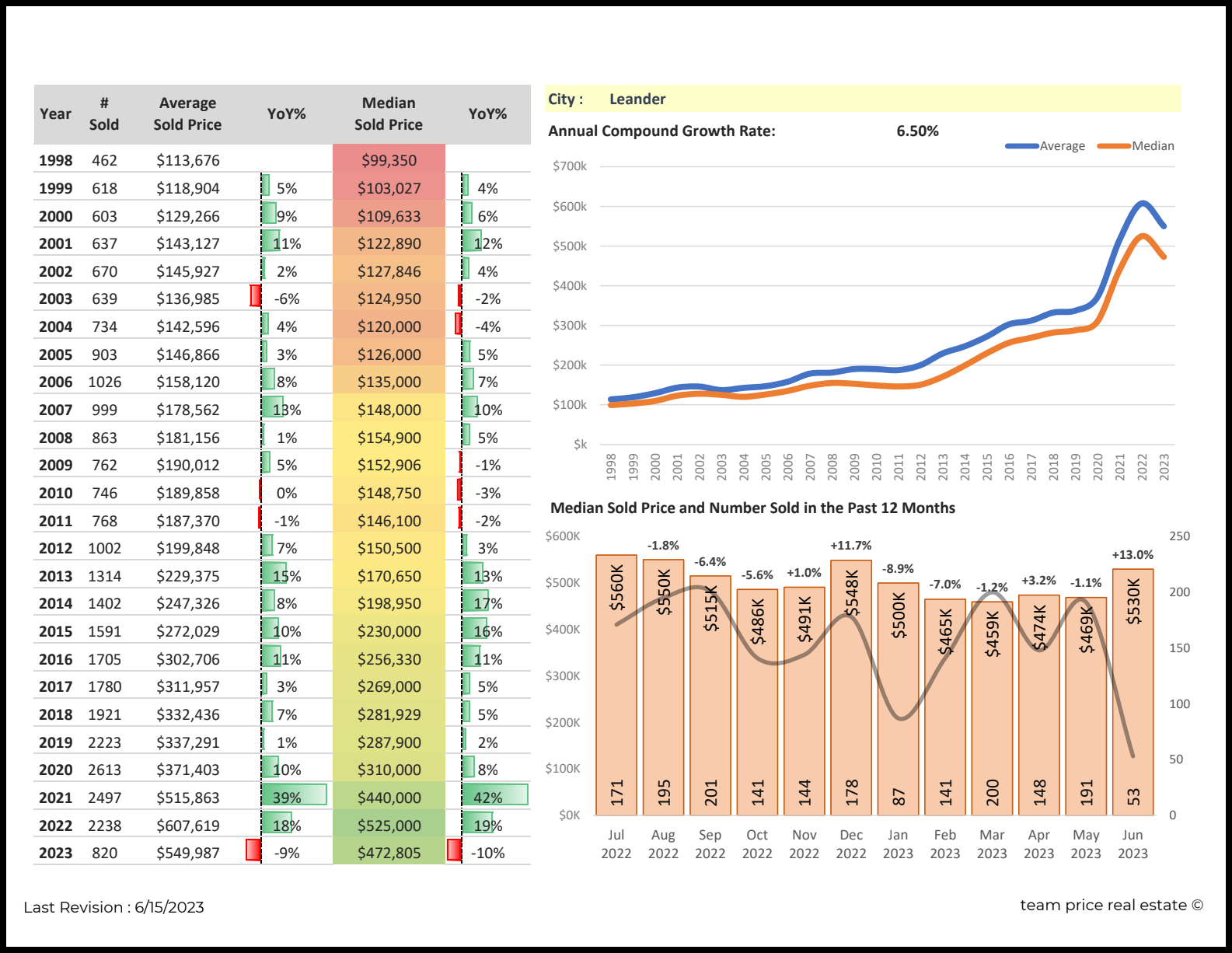The width and height of the screenshot is (1232, 953).
Task: Click the Jul 2022 bar labeled $560K
Action: pos(616,684)
